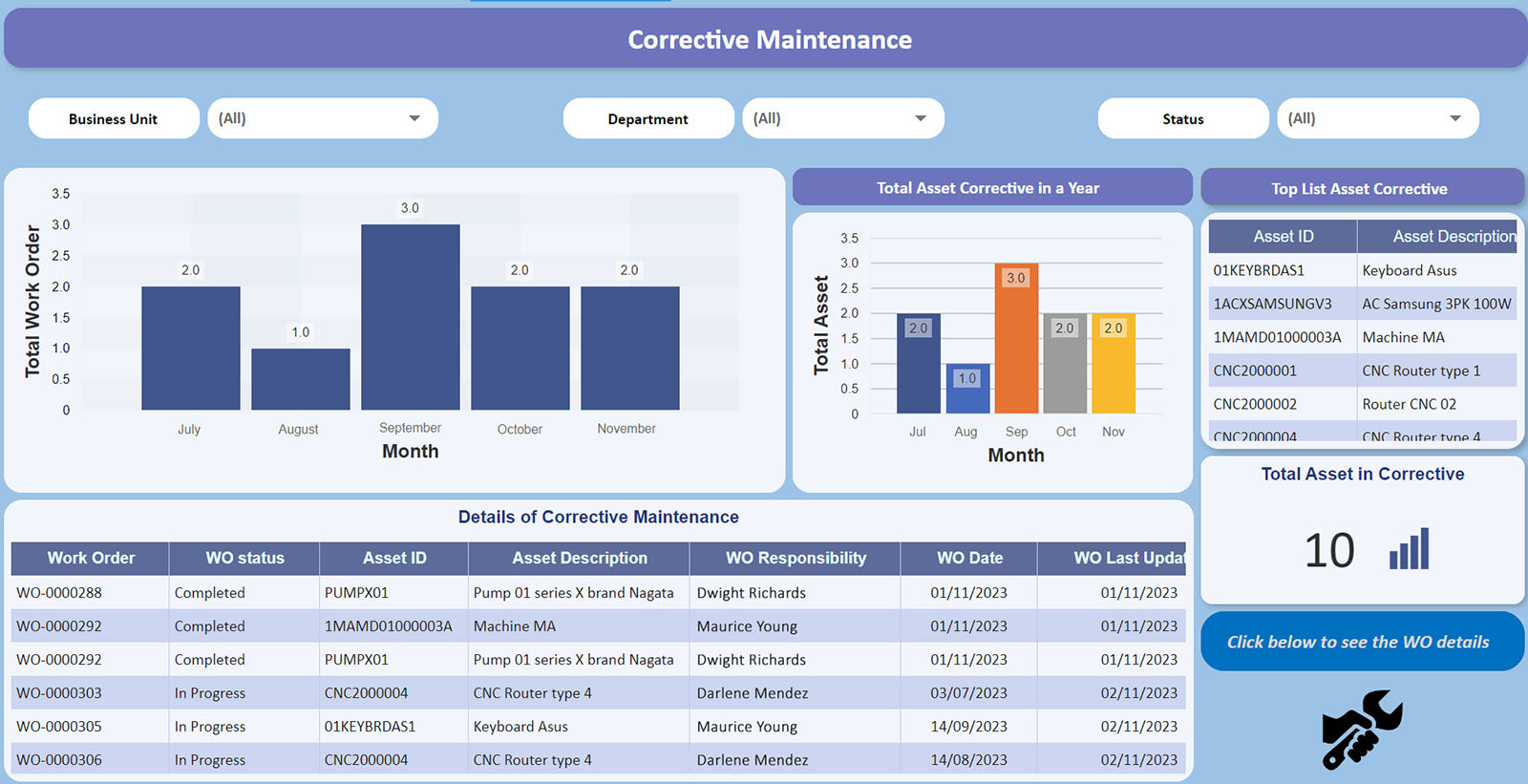Image resolution: width=1528 pixels, height=784 pixels.
Task: Expand the Department filter dropdown
Action: pos(842,118)
